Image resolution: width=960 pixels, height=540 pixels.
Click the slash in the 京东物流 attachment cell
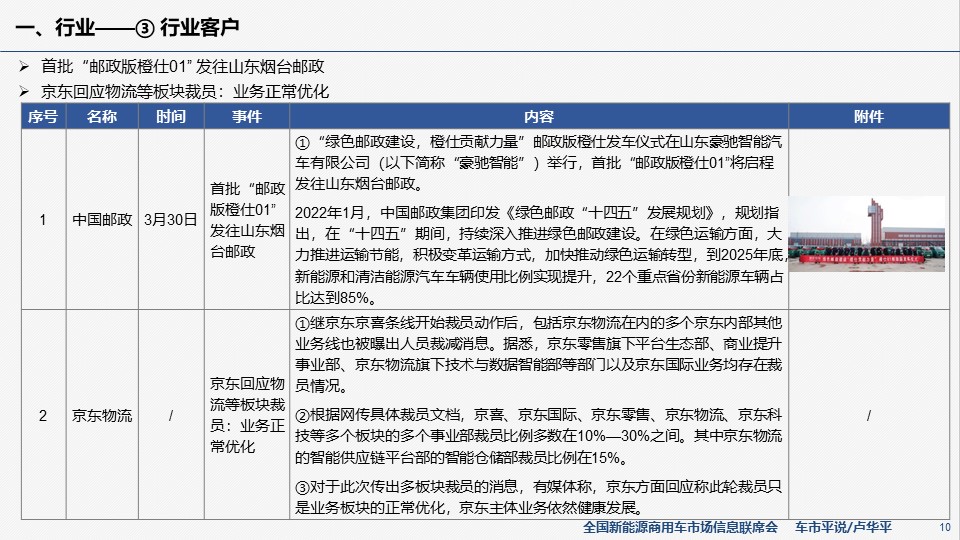tap(869, 416)
